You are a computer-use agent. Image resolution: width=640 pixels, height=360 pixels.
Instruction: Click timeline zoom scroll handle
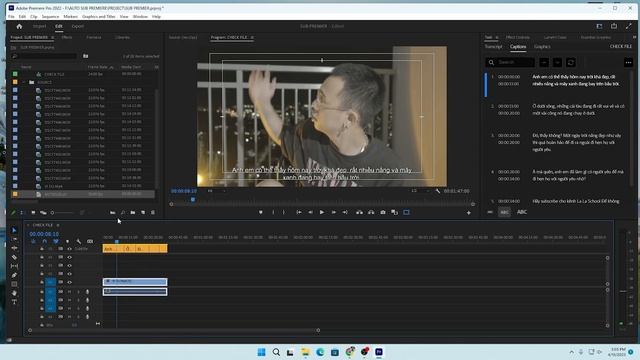tap(318, 330)
